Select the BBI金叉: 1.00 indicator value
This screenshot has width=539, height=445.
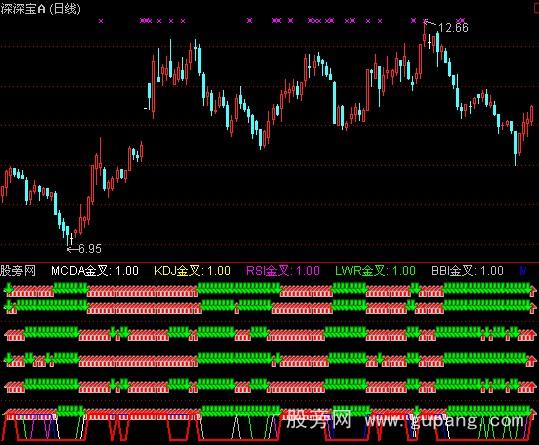(x=467, y=271)
